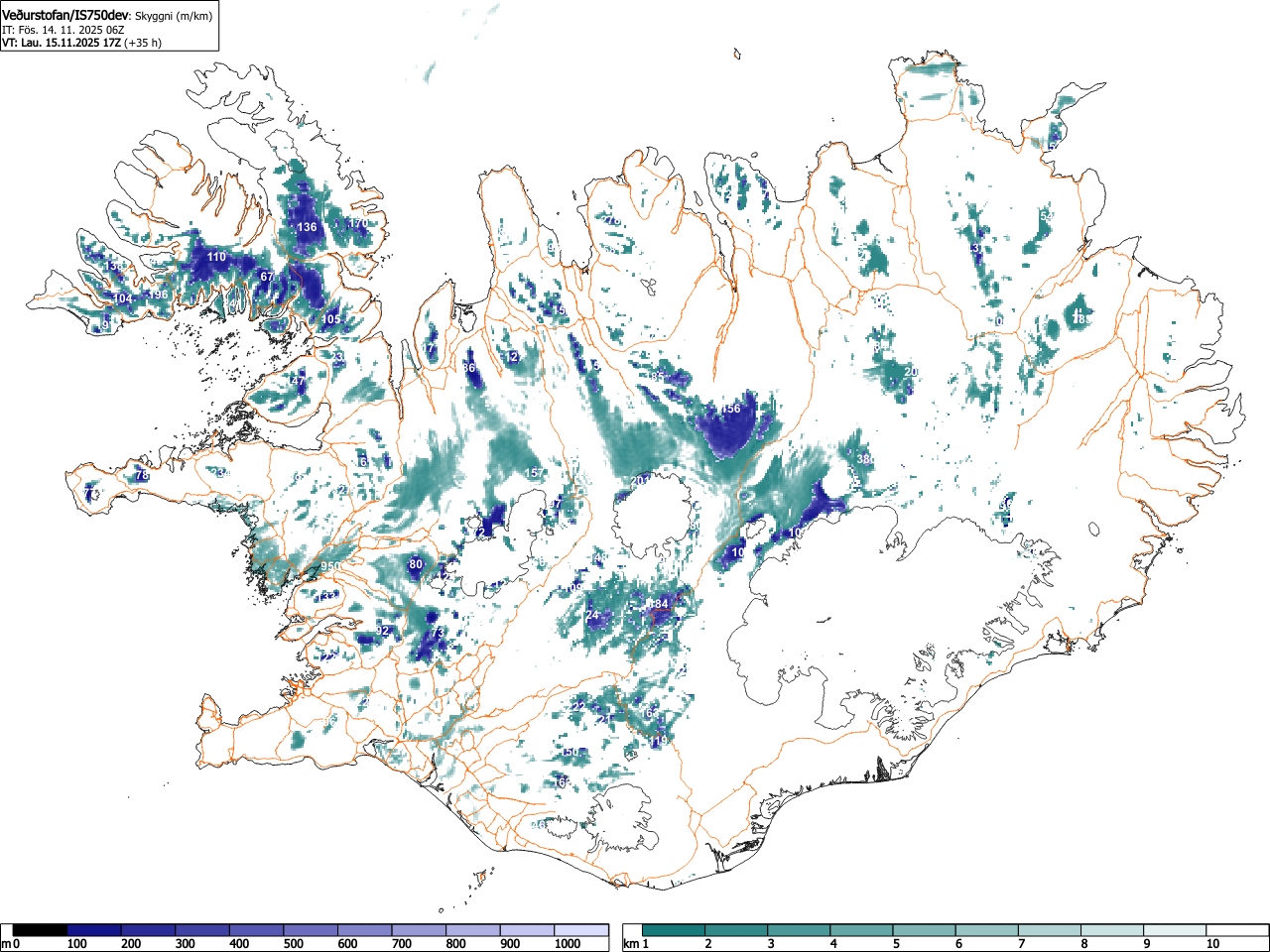1270x952 pixels.
Task: Click the map value '104' on the map
Action: coord(122,298)
